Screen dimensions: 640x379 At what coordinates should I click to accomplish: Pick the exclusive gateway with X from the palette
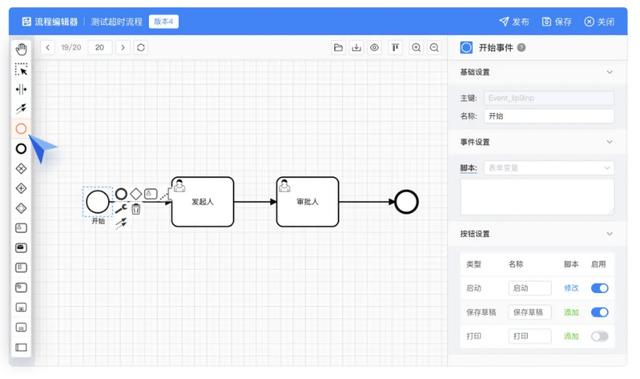pyautogui.click(x=21, y=168)
